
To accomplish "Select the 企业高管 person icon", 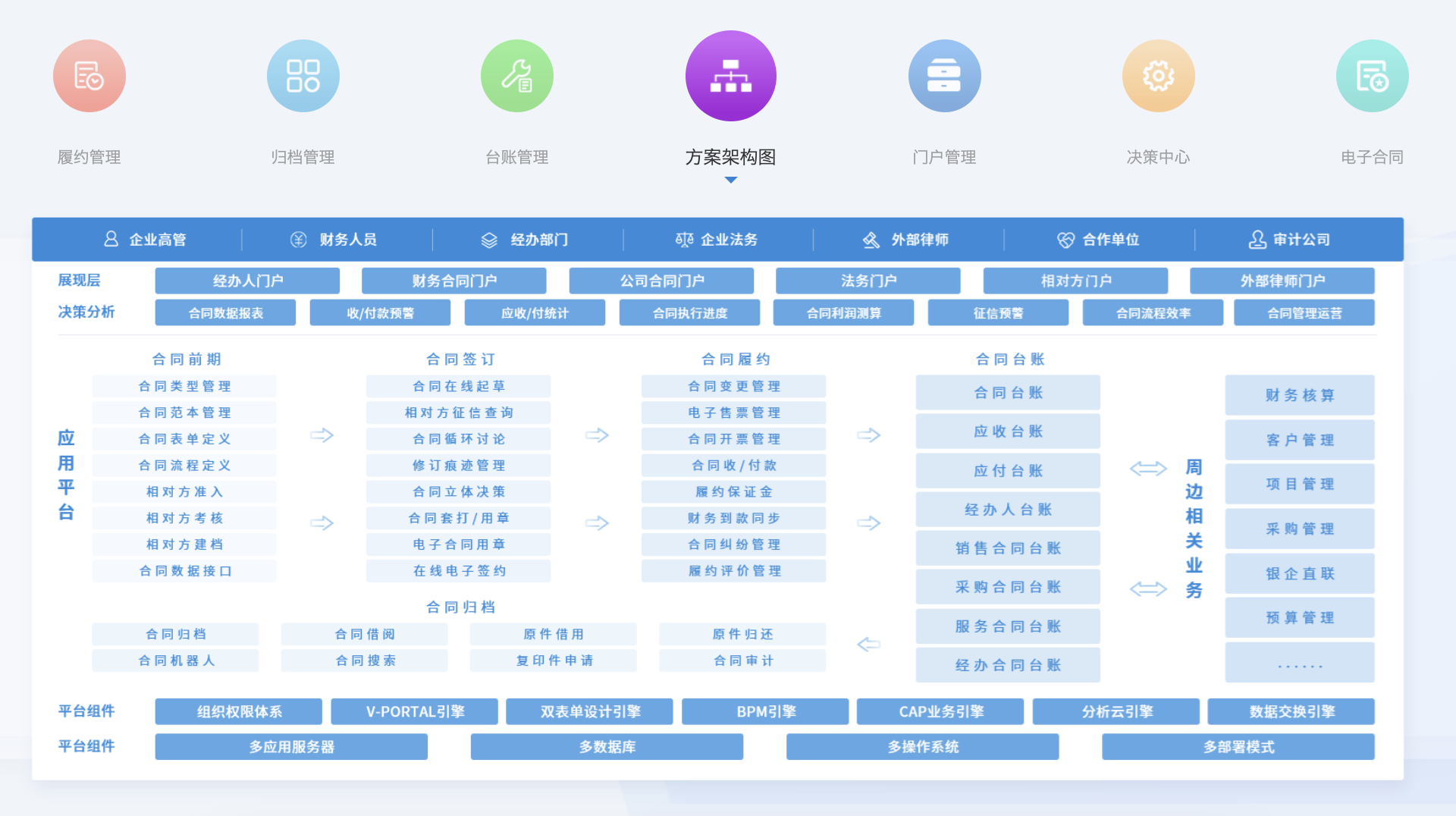I will click(111, 239).
